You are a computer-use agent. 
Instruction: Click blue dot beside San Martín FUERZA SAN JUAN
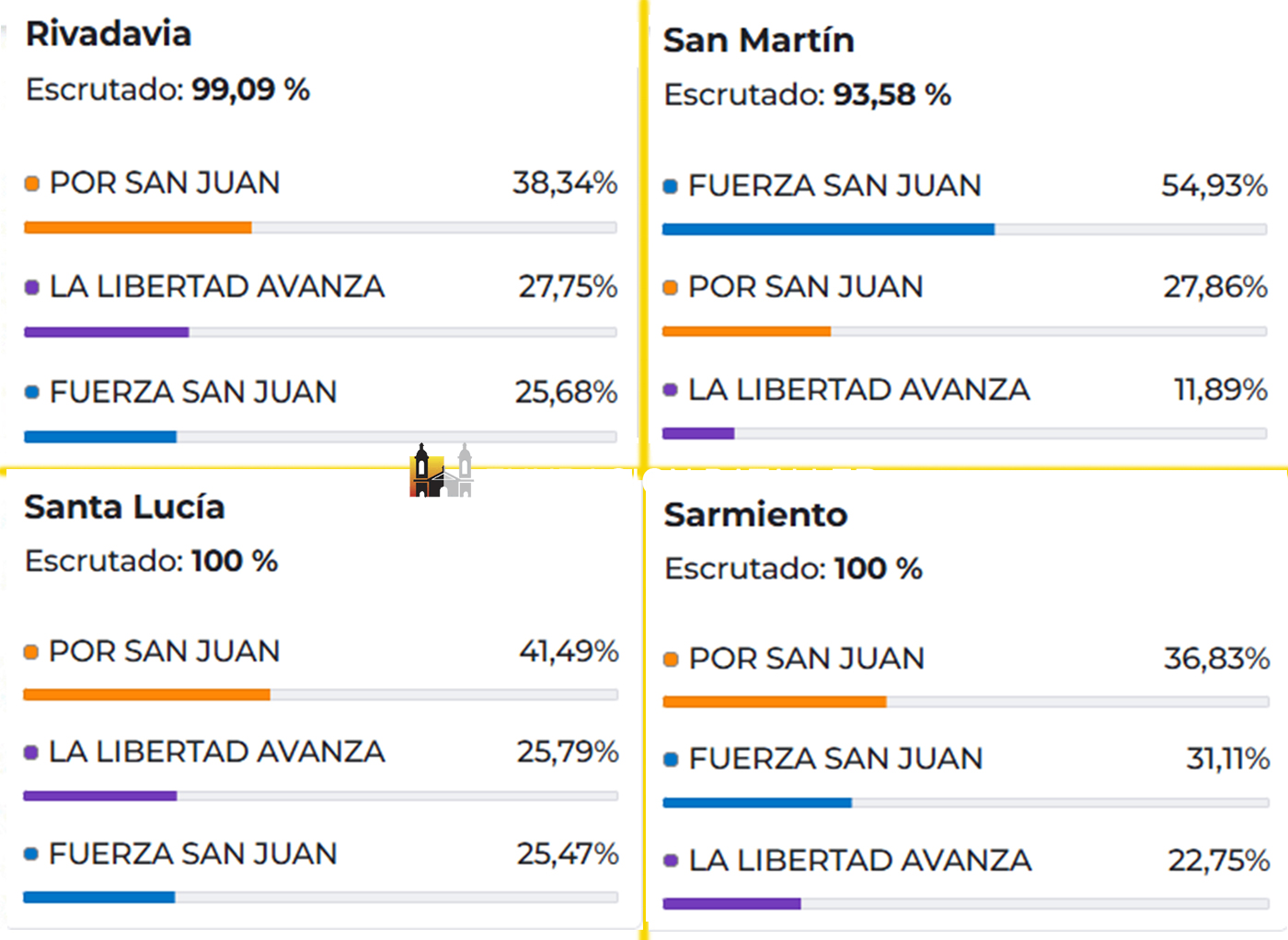[x=671, y=187]
